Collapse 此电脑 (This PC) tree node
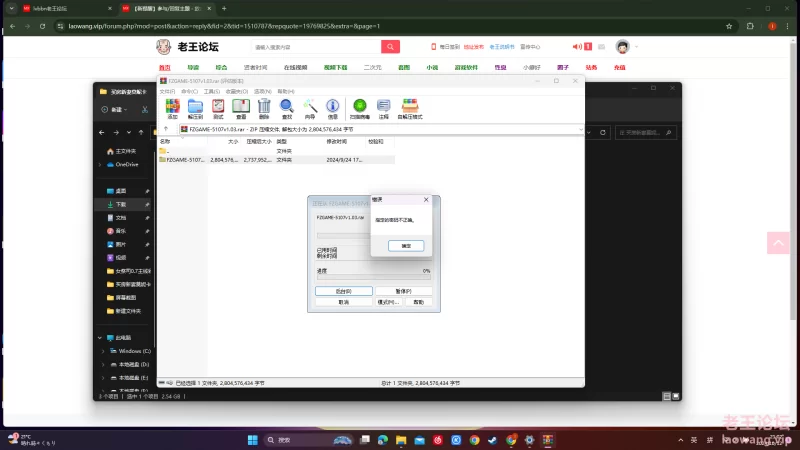800x450 pixels. 100,337
